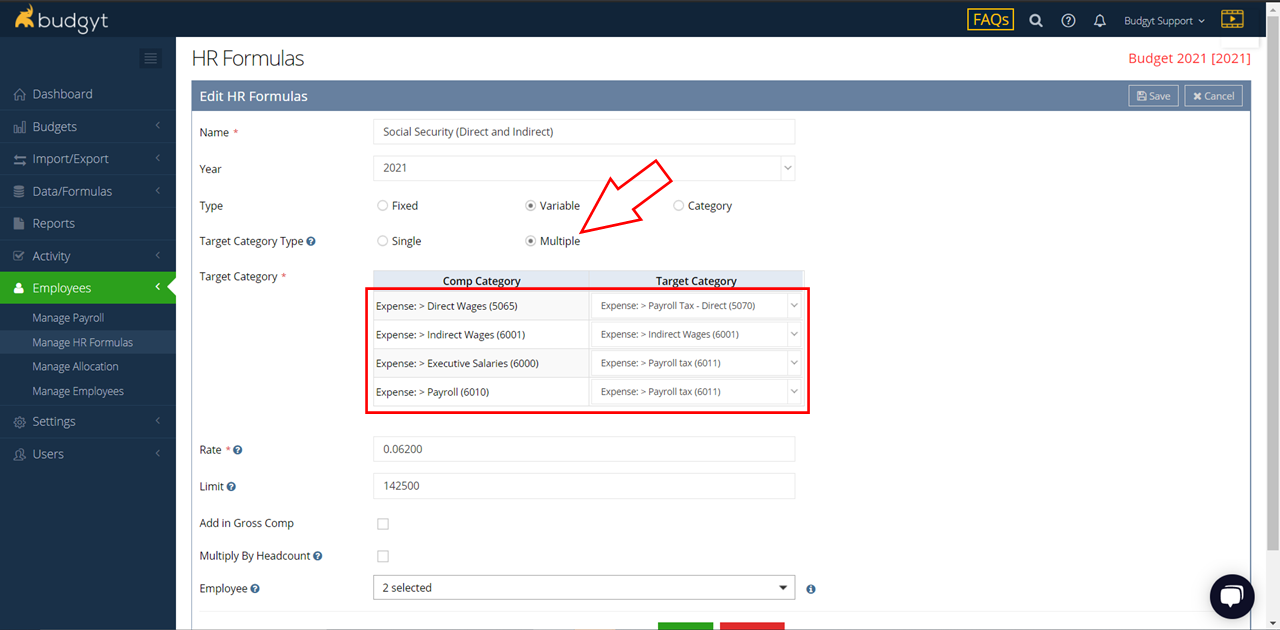This screenshot has width=1280, height=630.
Task: Collapse the Employees sidebar section
Action: [88, 288]
